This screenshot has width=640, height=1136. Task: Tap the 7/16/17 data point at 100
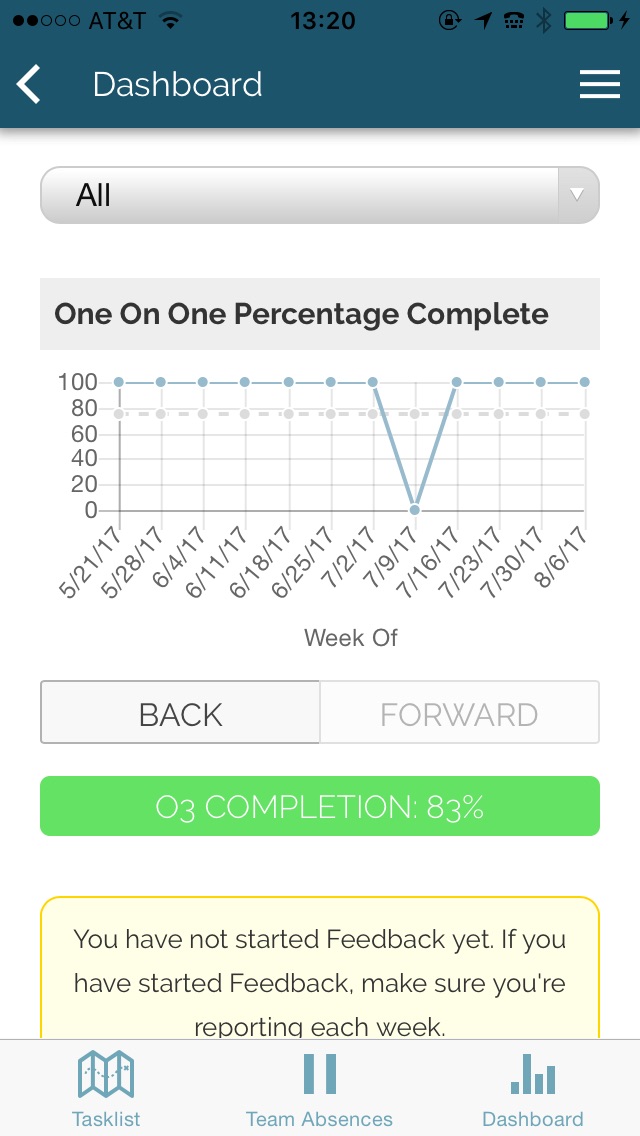(x=457, y=382)
